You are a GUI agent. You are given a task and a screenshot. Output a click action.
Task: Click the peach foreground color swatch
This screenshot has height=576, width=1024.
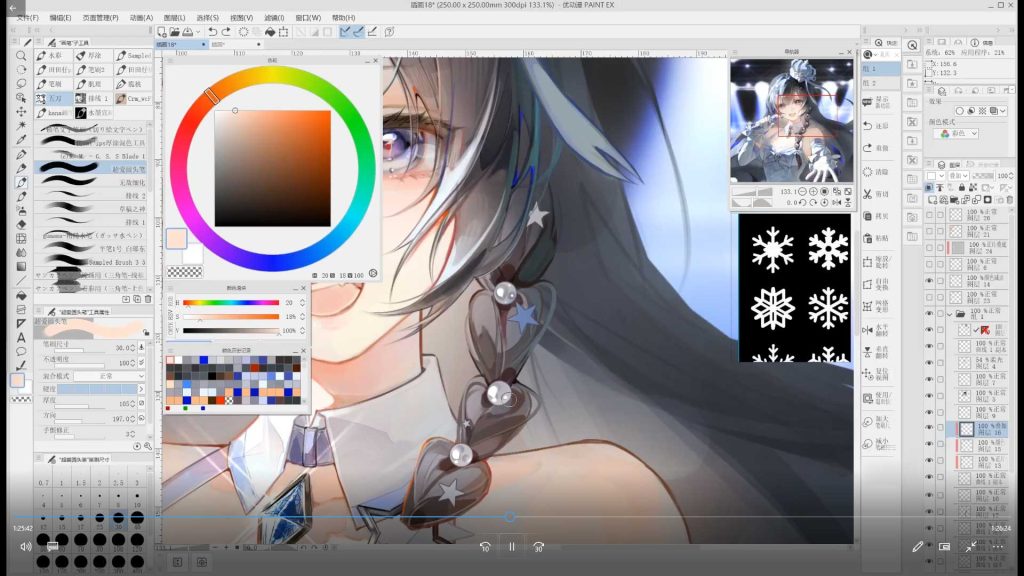point(176,239)
